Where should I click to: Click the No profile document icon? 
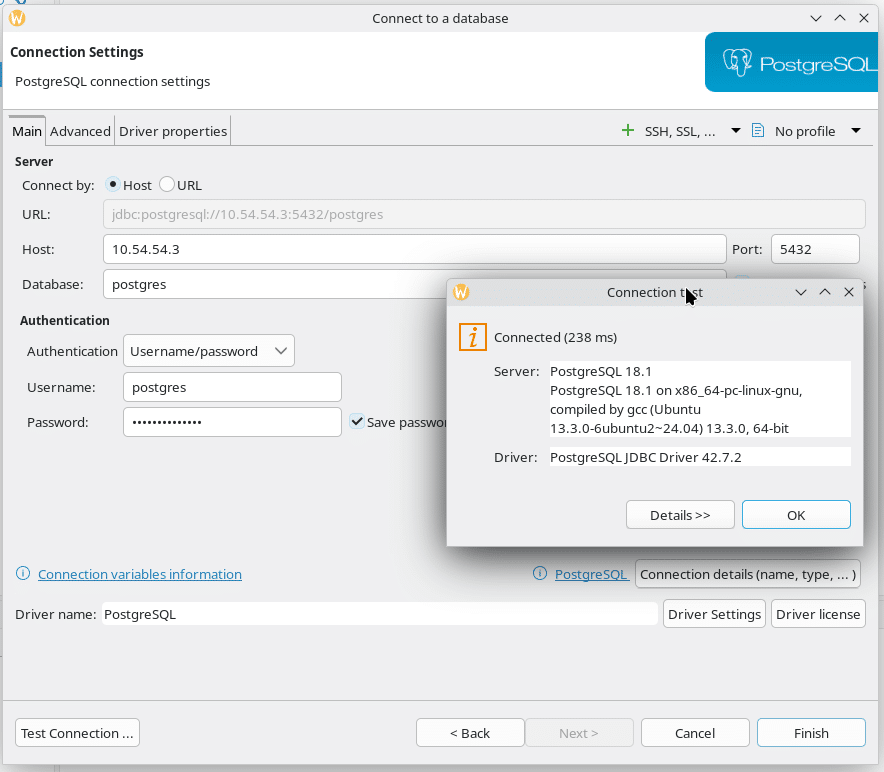758,131
